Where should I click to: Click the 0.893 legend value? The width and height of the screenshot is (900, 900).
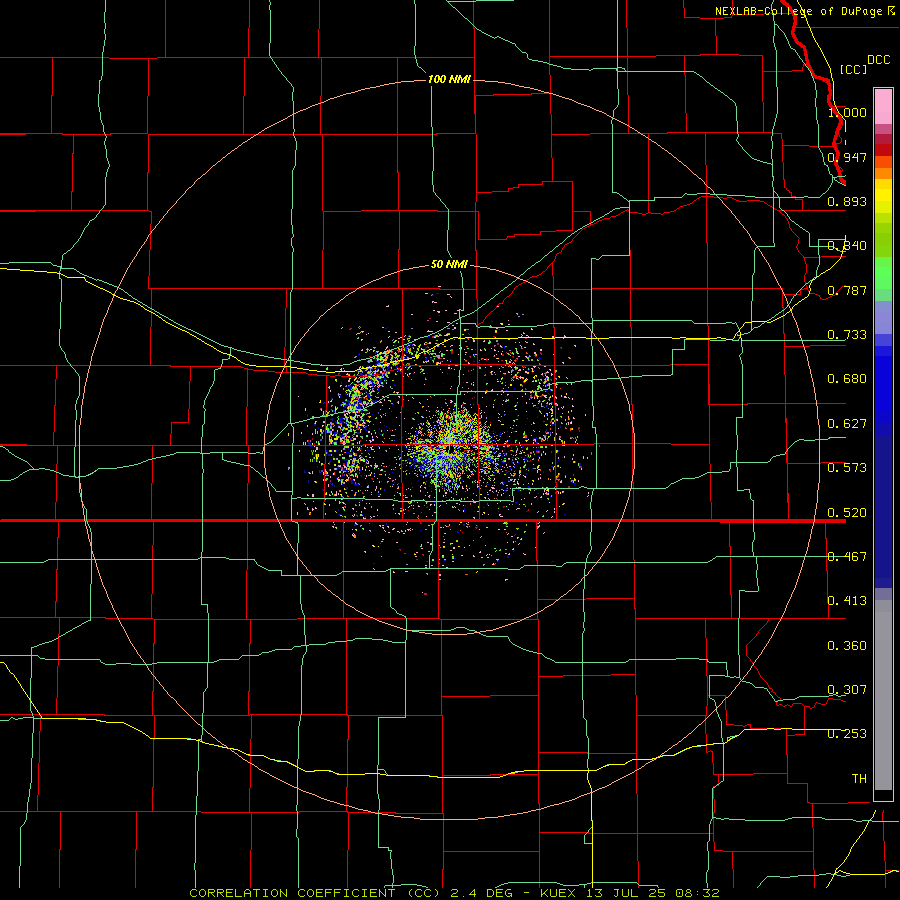847,201
